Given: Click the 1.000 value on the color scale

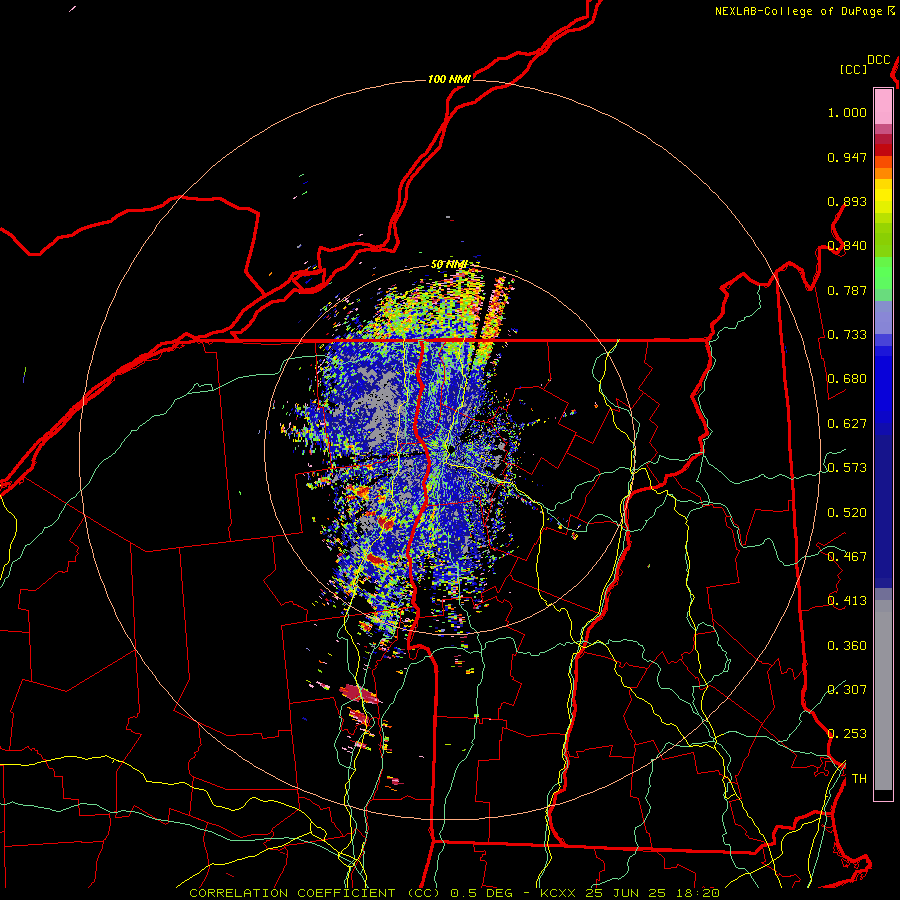Looking at the screenshot, I should [x=847, y=112].
